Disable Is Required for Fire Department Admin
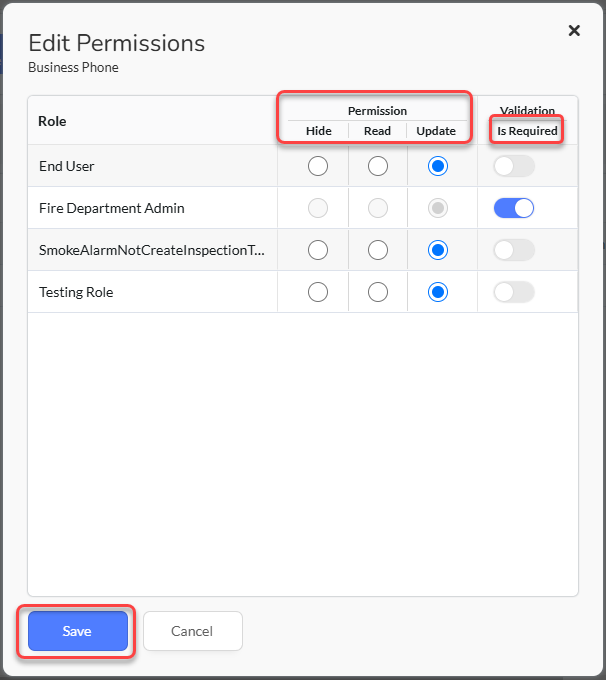This screenshot has height=680, width=606. (514, 208)
